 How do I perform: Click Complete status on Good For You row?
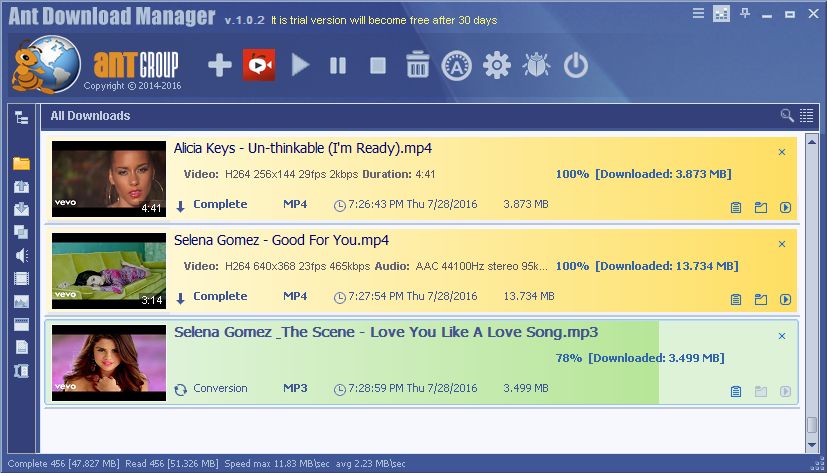(x=220, y=296)
